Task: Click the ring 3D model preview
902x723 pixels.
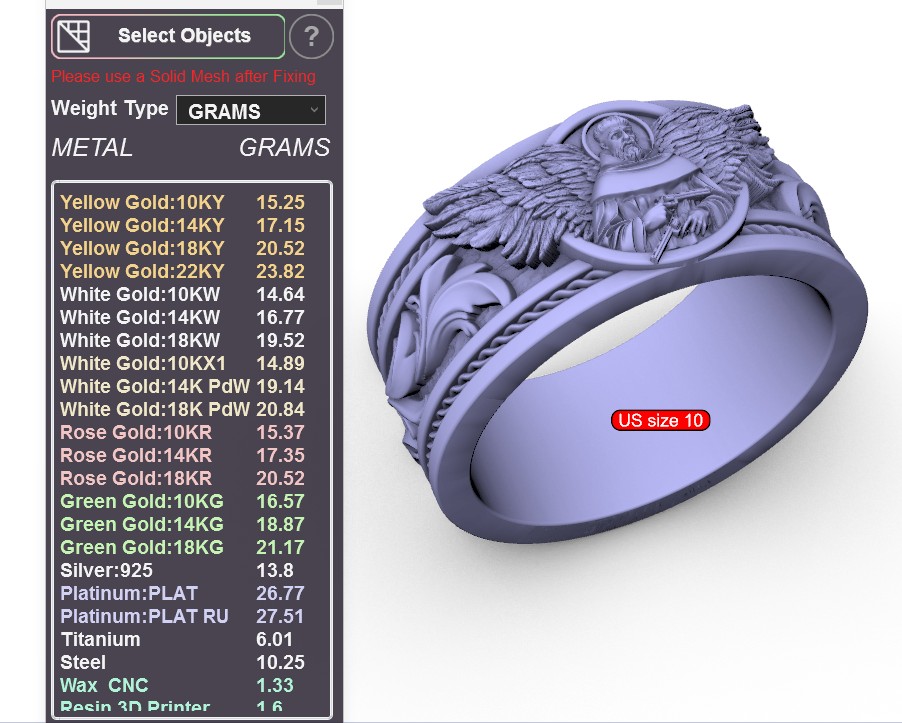Action: point(617,322)
